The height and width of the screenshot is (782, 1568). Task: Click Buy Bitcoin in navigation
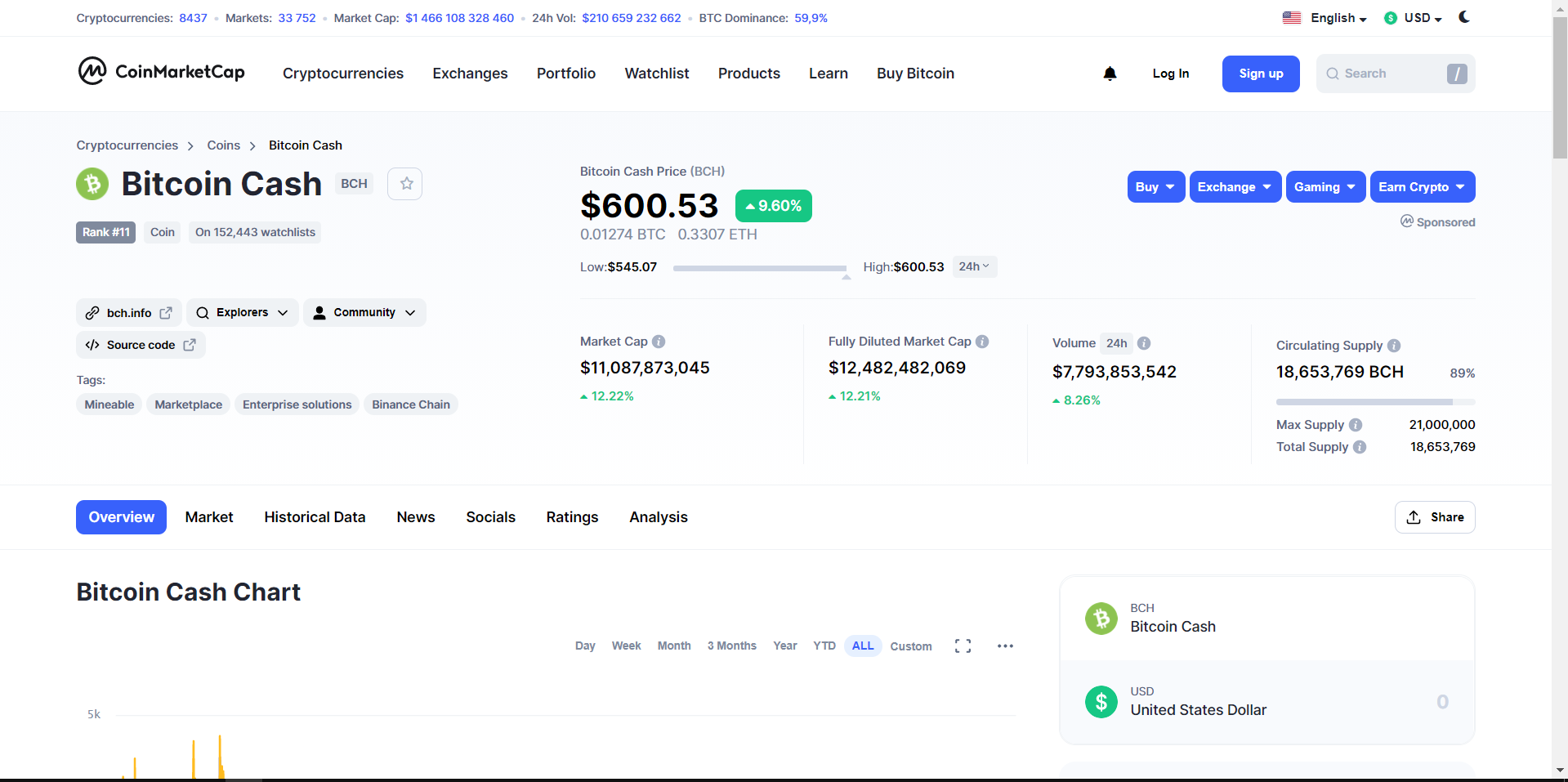[x=915, y=74]
